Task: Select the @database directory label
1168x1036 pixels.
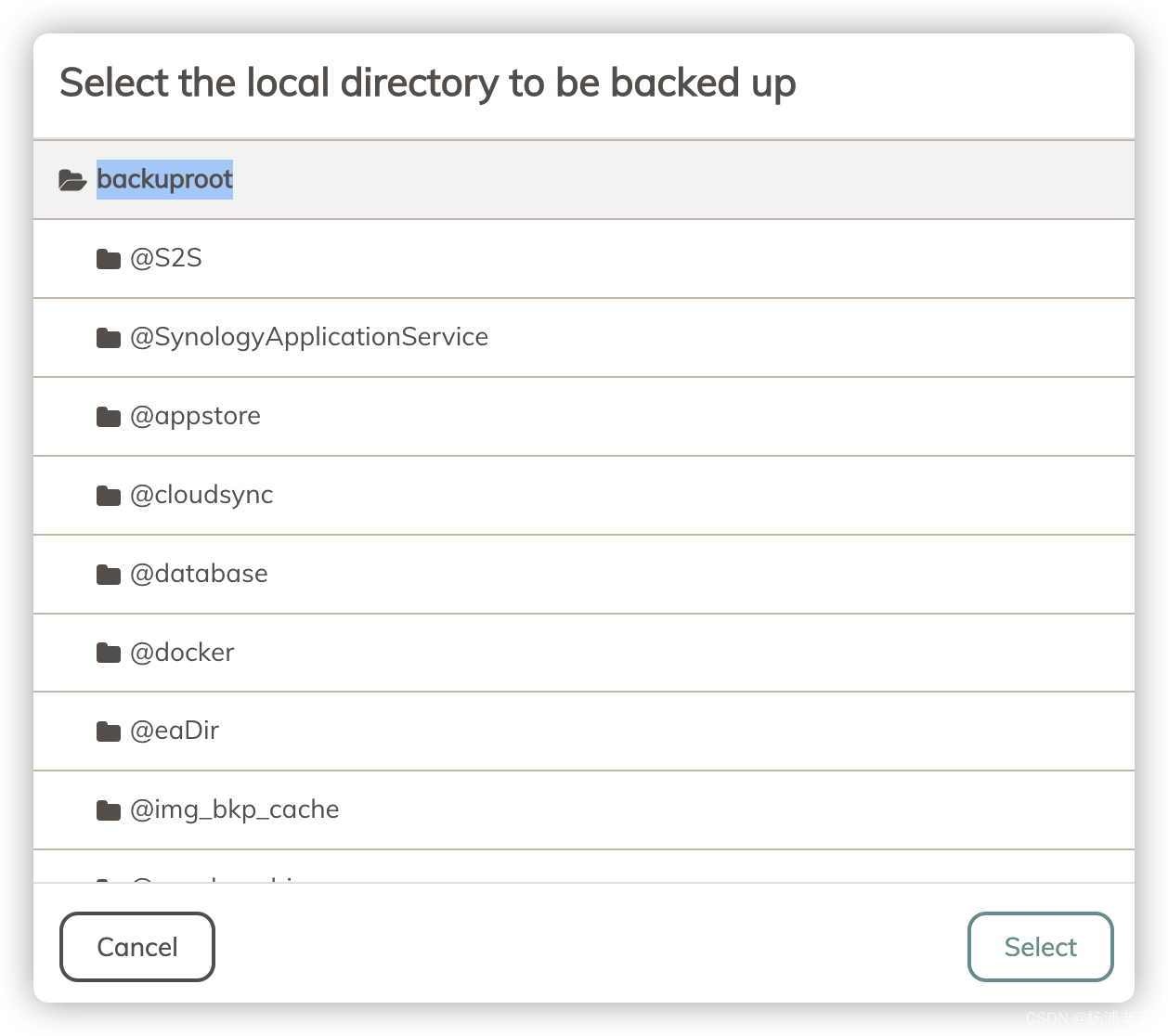Action: click(x=200, y=574)
